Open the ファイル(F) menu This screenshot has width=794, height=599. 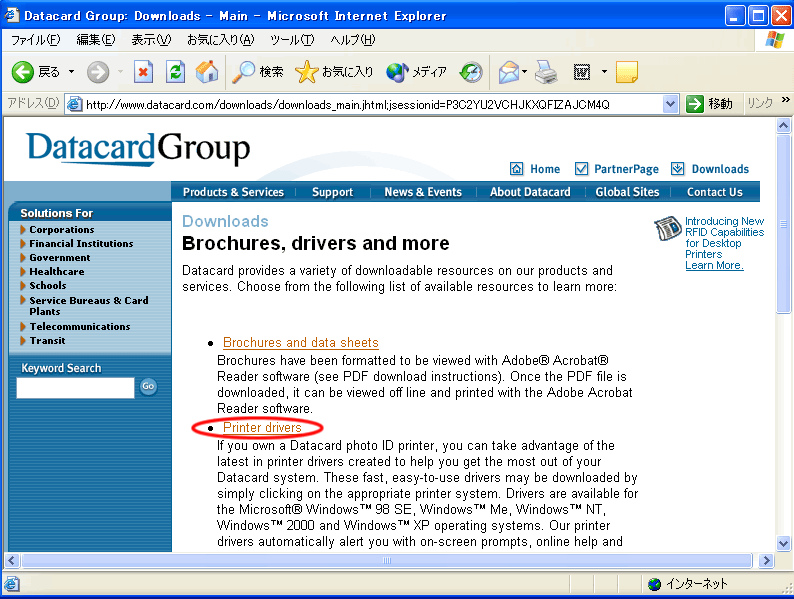pos(35,40)
